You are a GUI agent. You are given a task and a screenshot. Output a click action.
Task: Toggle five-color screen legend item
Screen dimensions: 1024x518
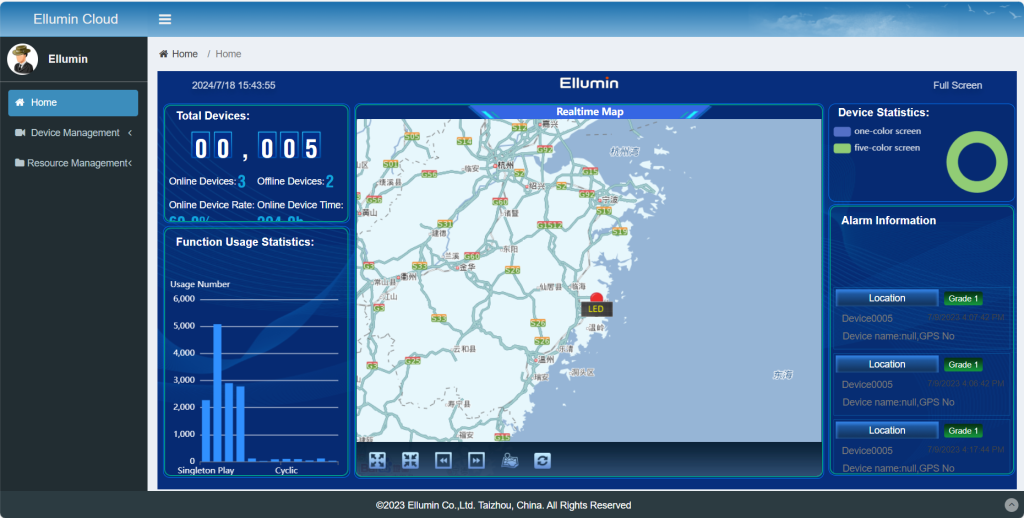(876, 148)
